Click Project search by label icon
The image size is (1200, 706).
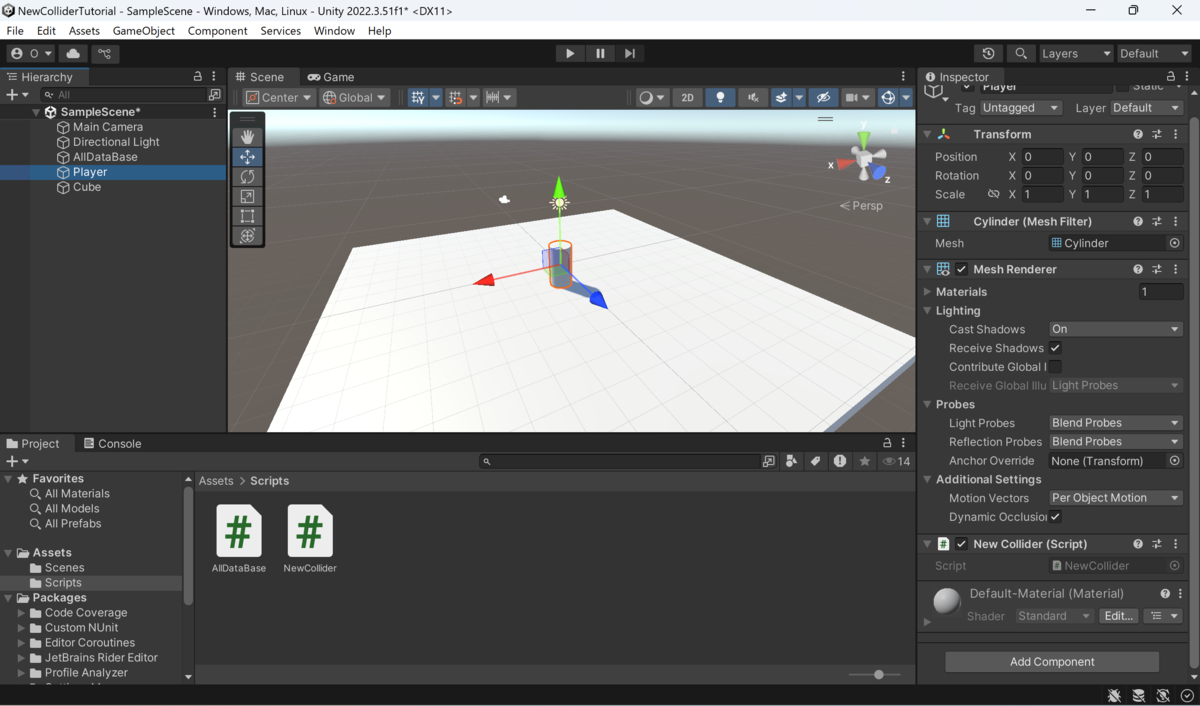point(815,461)
